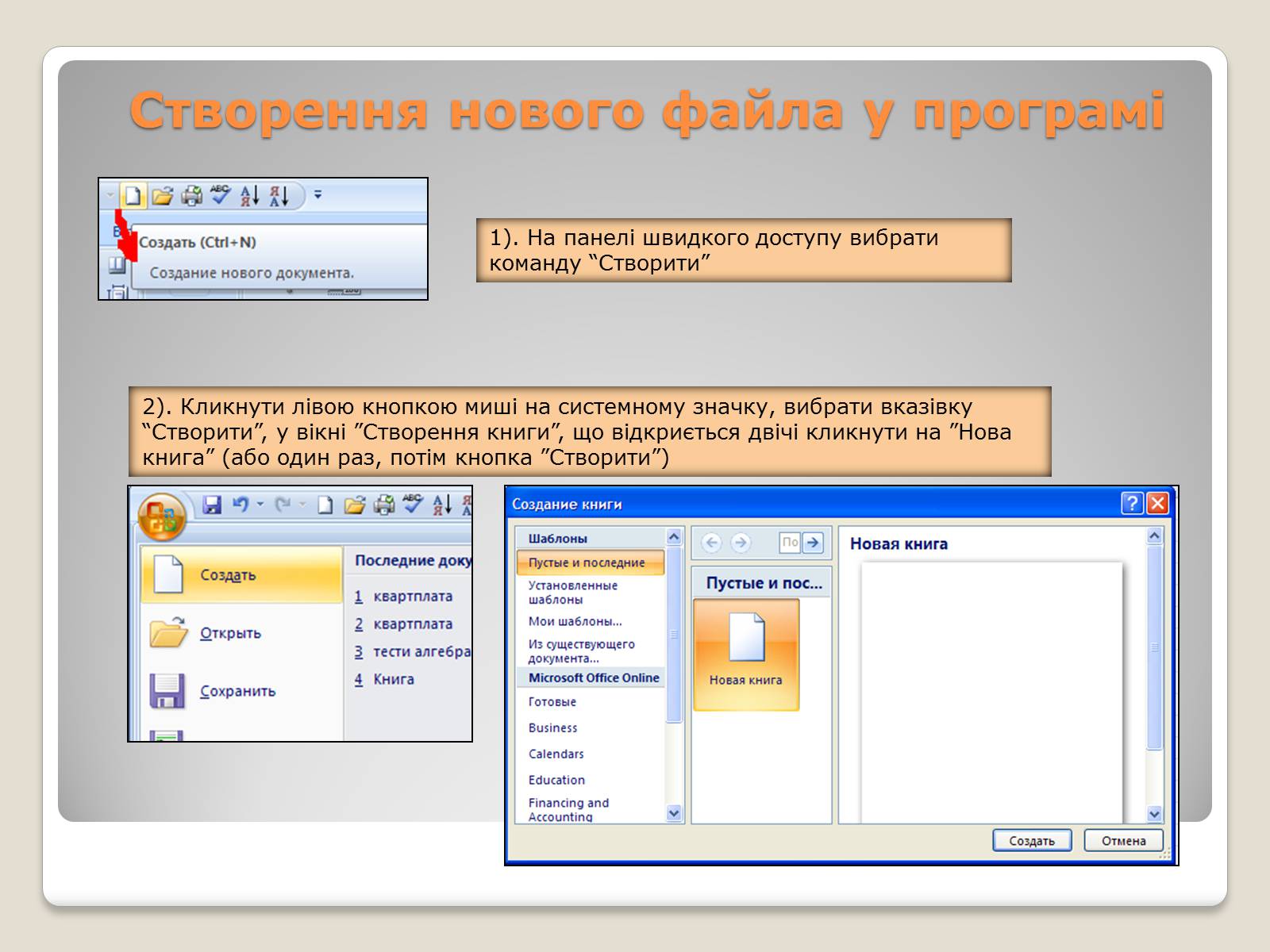Click Print icon in Office menu toolbar
1270x952 pixels.
384,505
